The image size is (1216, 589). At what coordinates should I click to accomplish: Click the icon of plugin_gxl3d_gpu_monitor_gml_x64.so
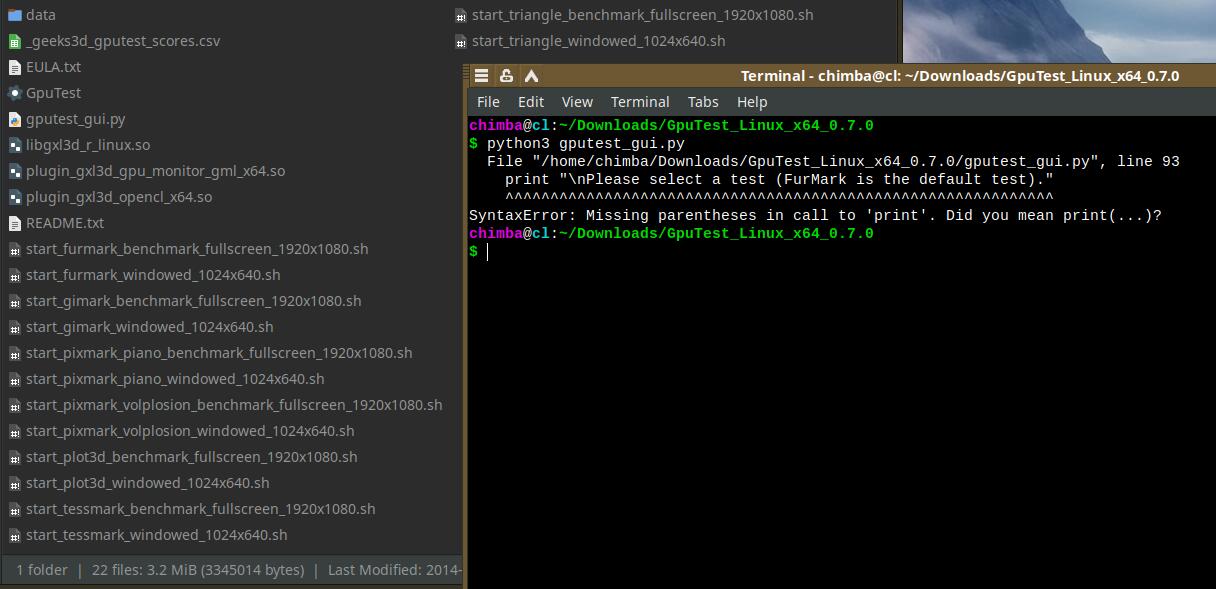coord(14,171)
